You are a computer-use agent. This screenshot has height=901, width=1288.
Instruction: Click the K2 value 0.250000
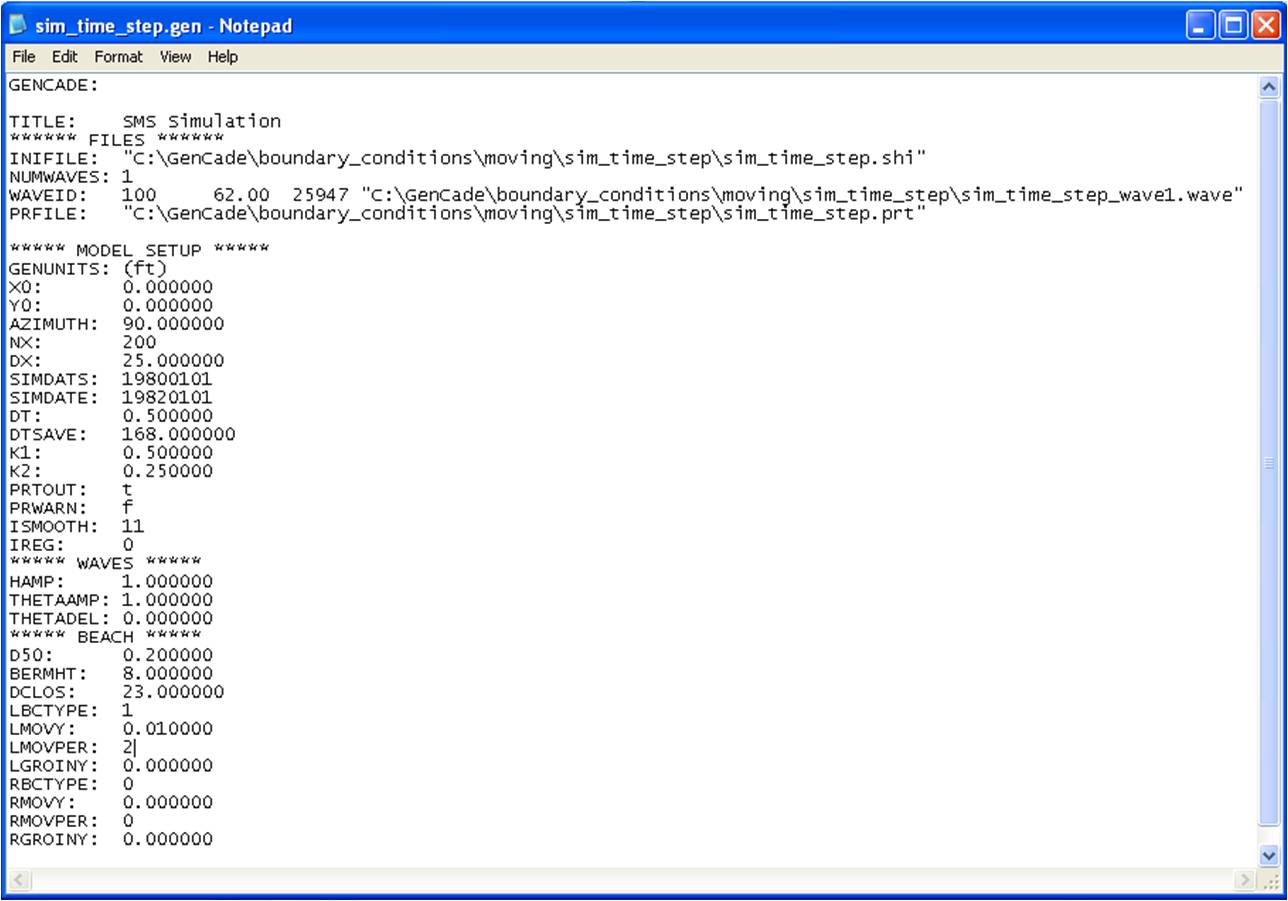tap(167, 470)
